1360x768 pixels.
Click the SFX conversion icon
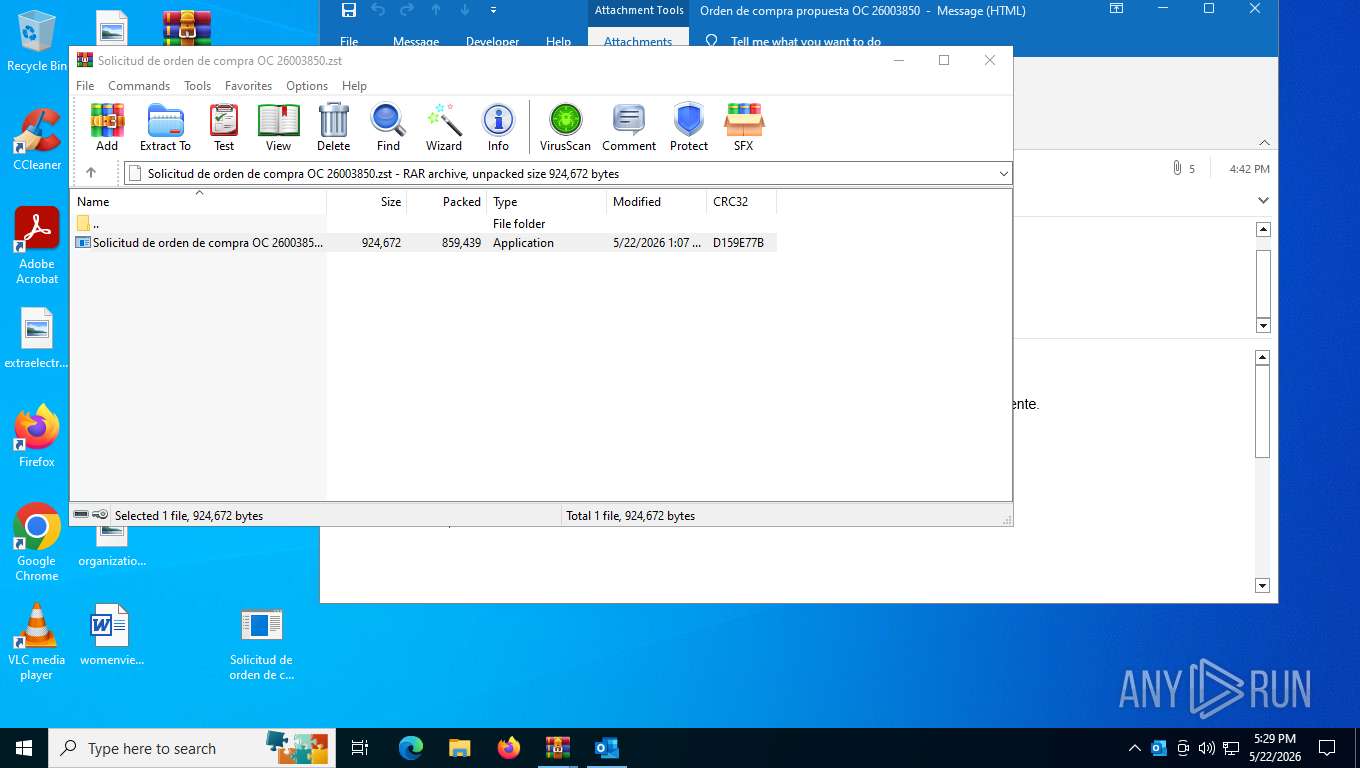pos(743,127)
